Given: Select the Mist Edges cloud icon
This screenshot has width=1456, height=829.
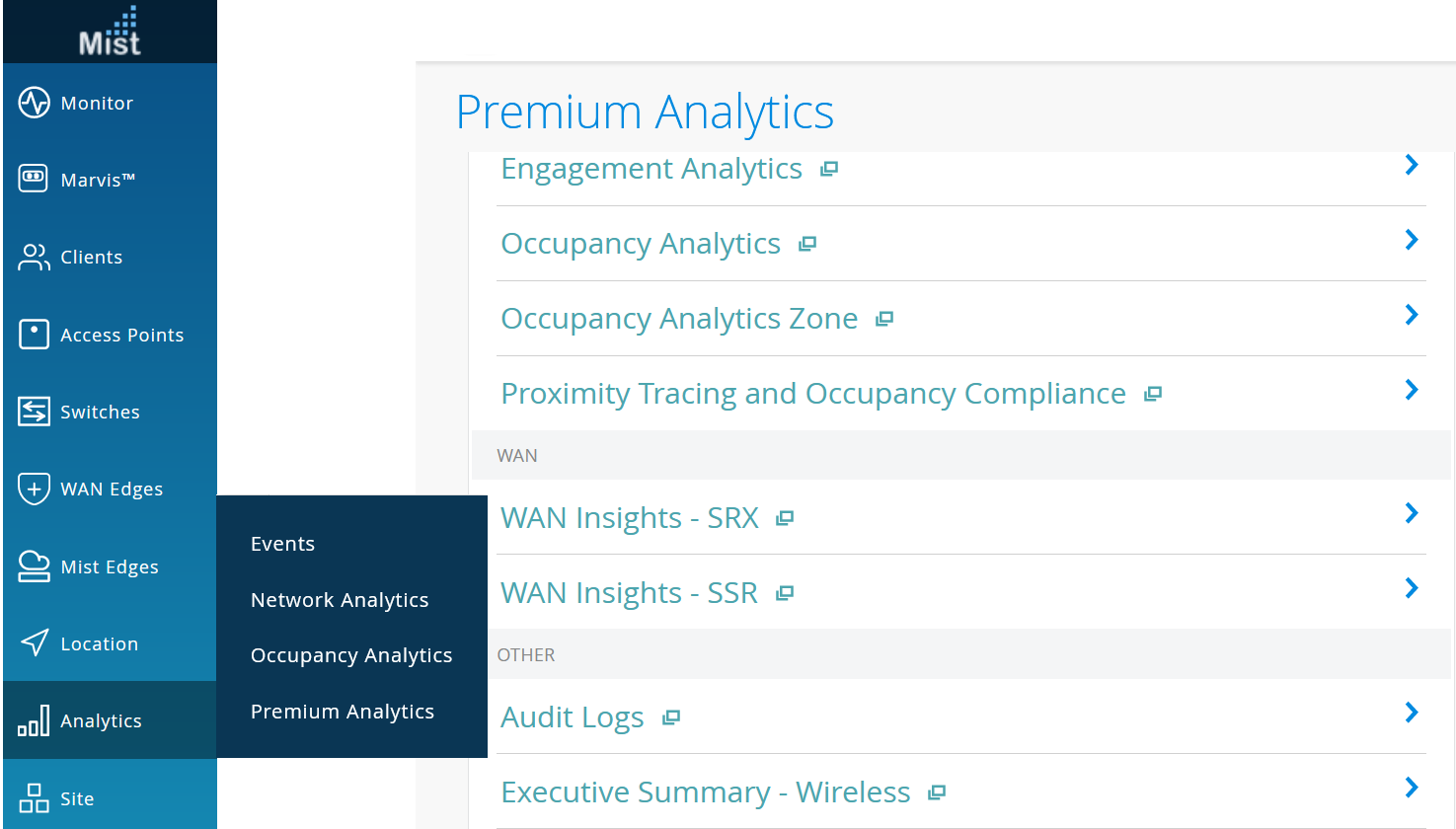Looking at the screenshot, I should 34,566.
